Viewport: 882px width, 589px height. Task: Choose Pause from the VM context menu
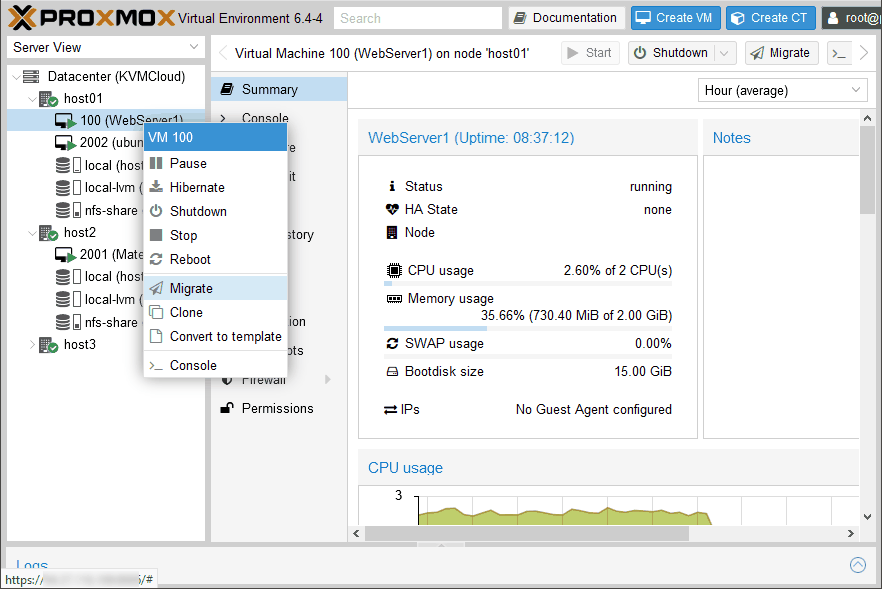215,164
